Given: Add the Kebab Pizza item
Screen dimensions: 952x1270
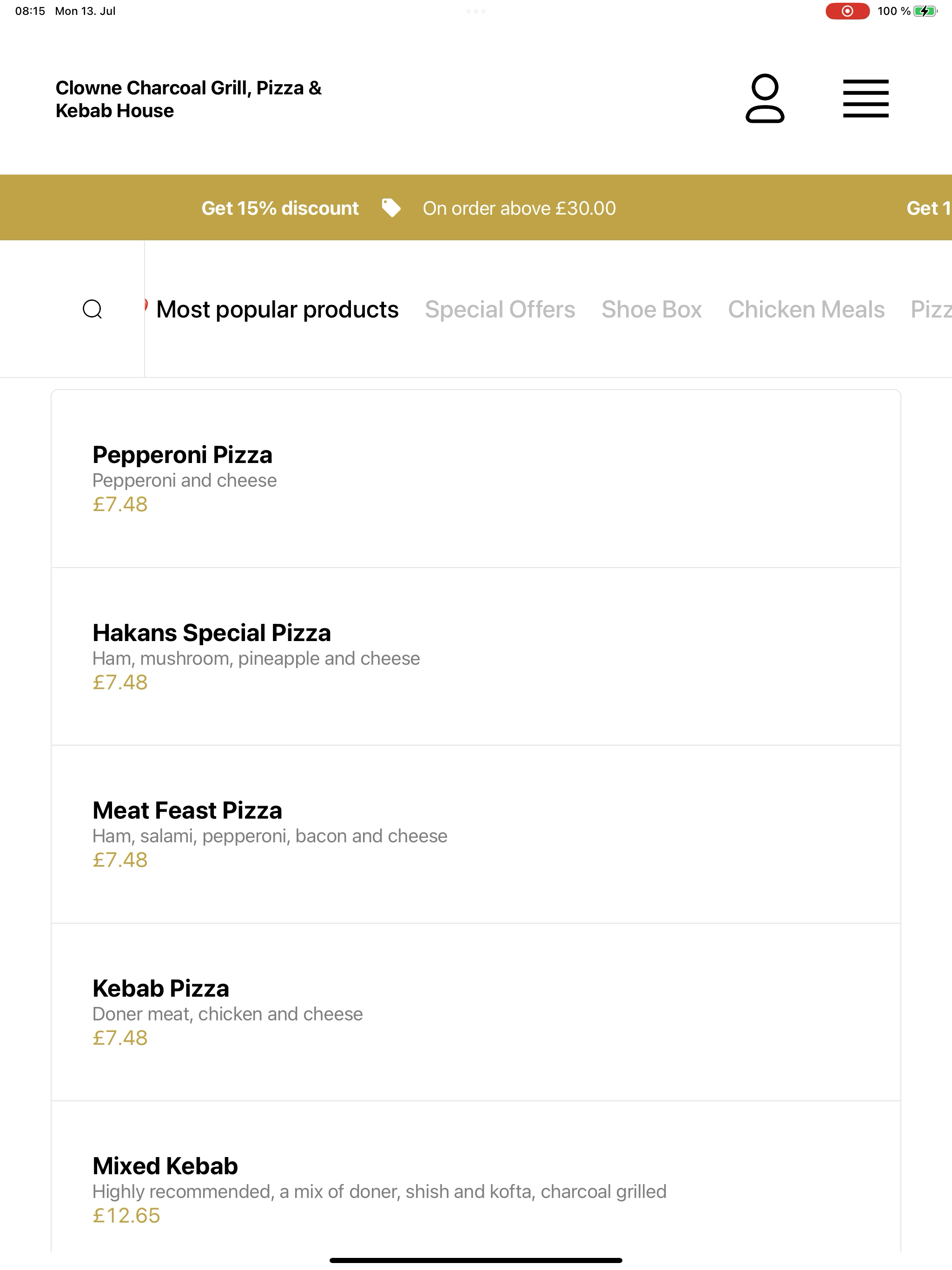Looking at the screenshot, I should (476, 1012).
